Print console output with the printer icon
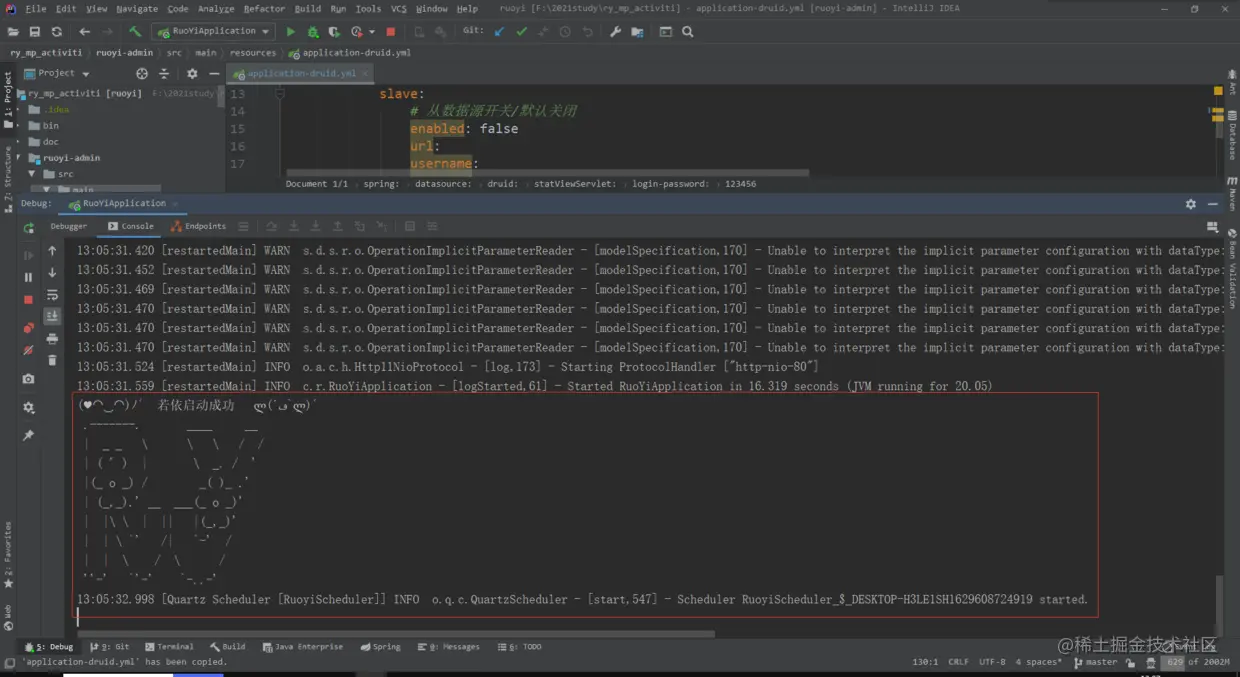Viewport: 1240px width, 677px height. [x=52, y=339]
